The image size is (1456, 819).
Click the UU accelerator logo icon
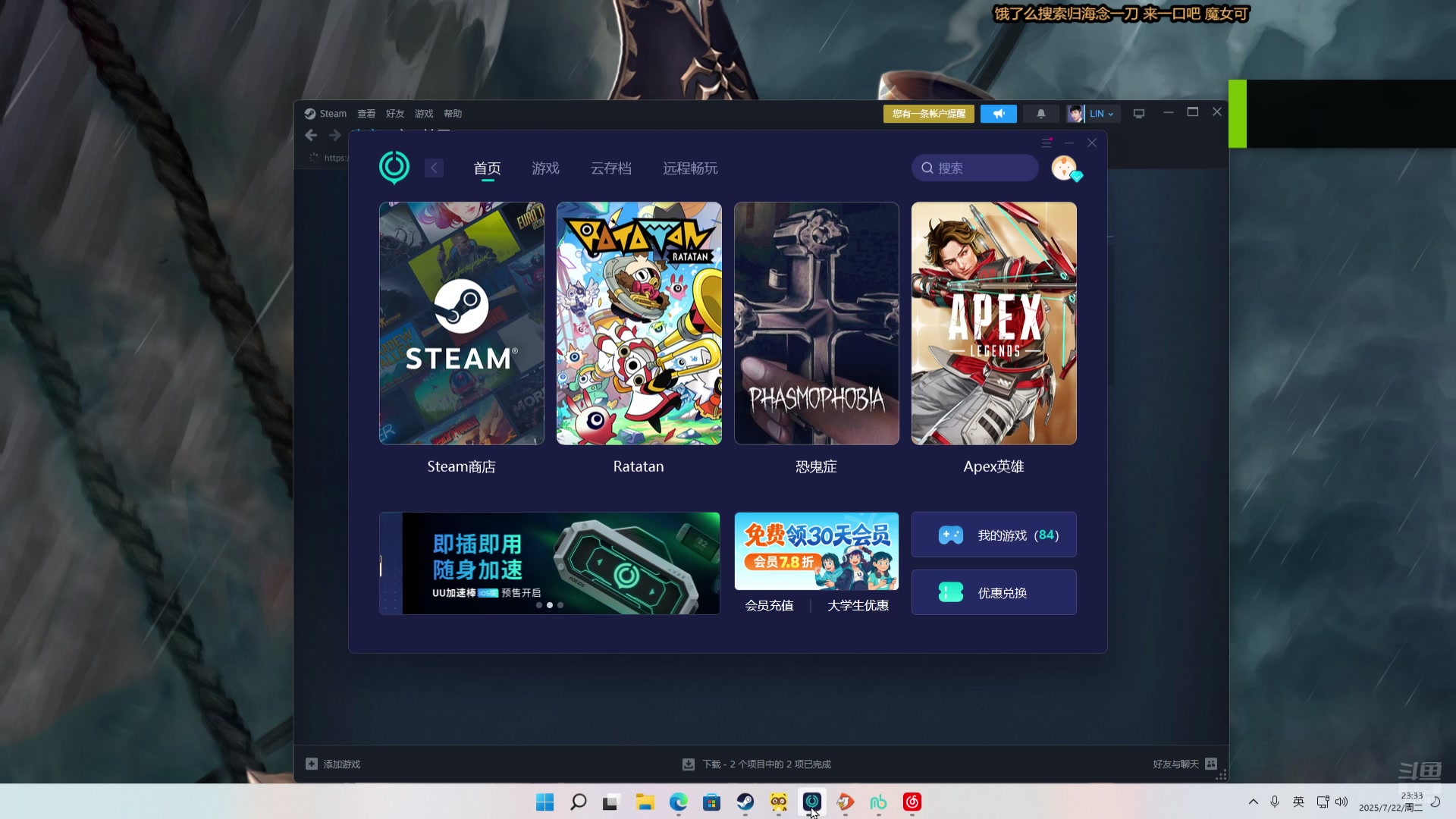[x=394, y=168]
